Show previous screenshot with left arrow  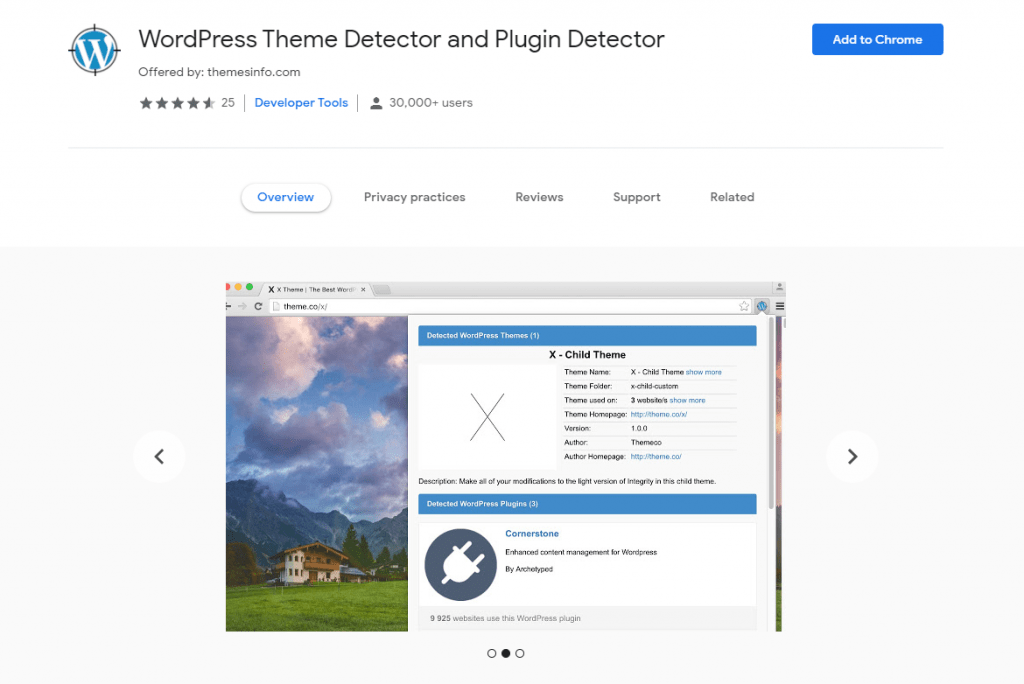(159, 456)
